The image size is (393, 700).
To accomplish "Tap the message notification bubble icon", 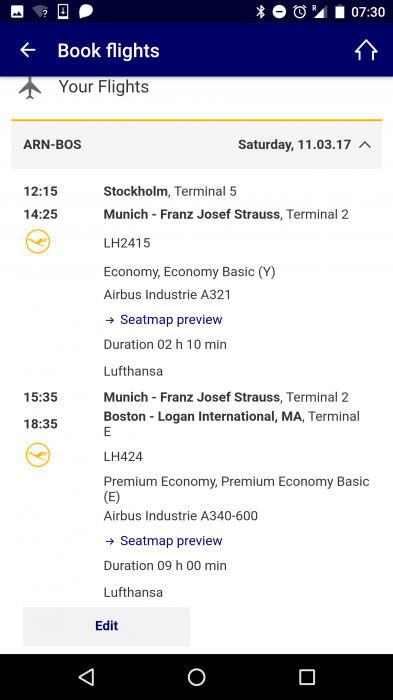I will coord(86,12).
